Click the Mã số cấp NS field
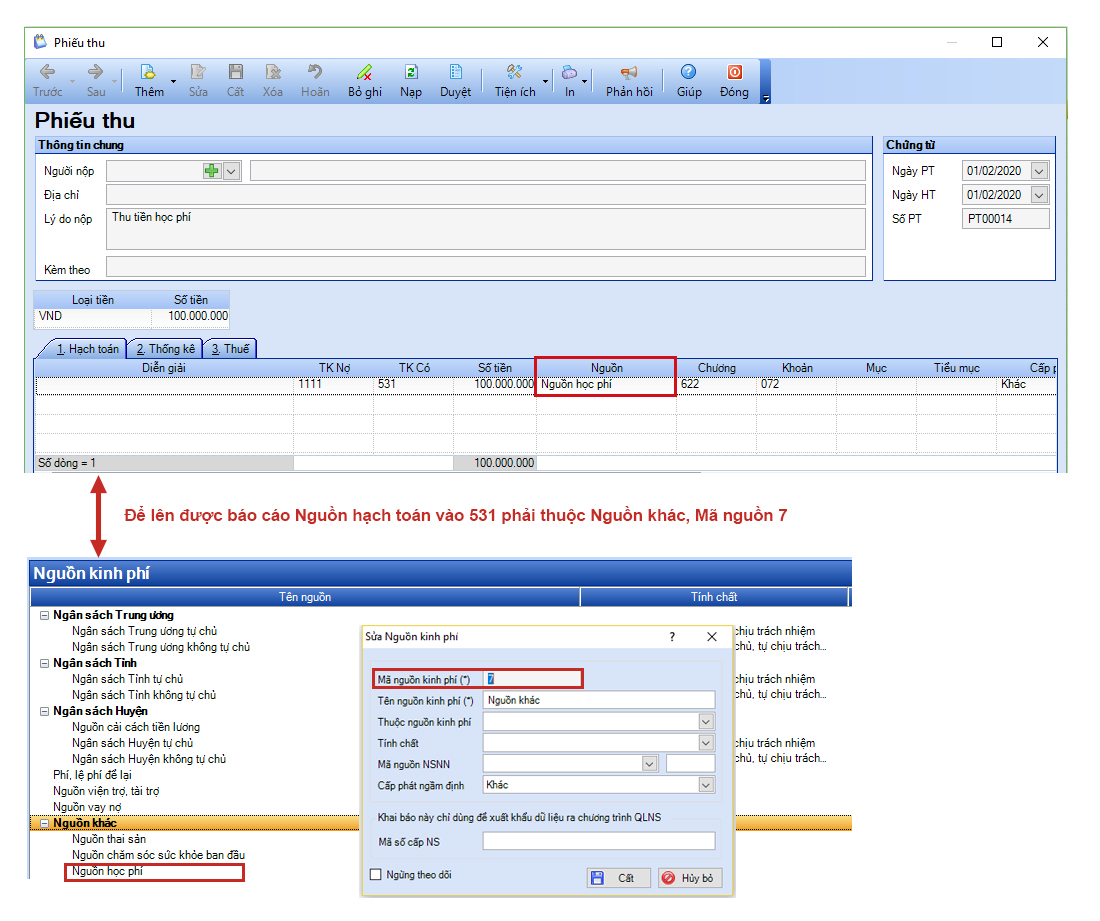 click(x=599, y=841)
